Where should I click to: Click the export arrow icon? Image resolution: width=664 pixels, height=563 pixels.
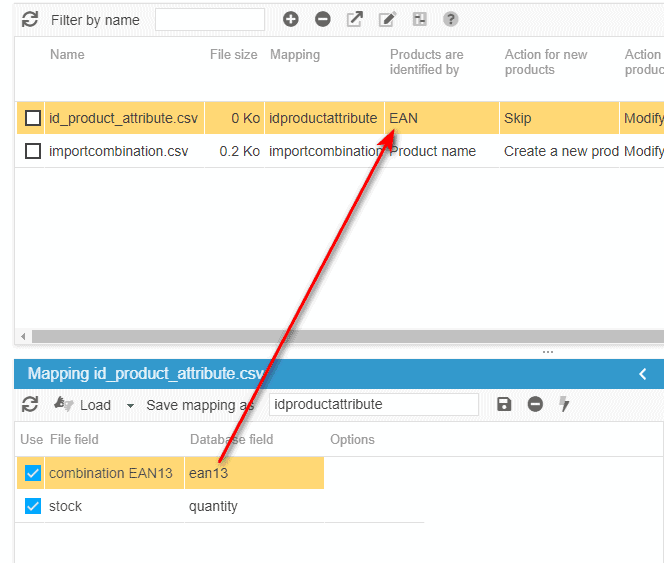click(355, 19)
